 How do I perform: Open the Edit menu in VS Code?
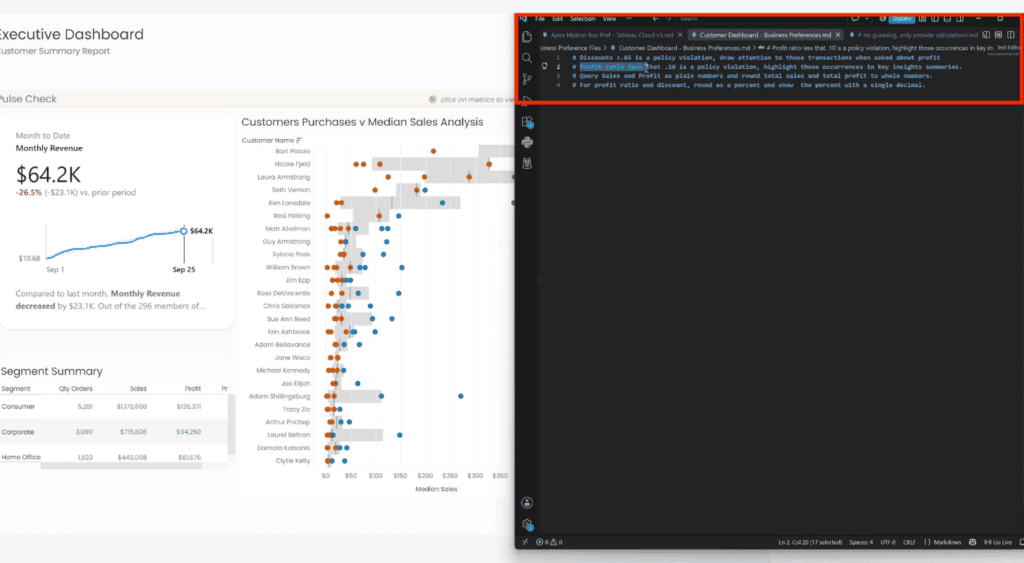coord(557,19)
